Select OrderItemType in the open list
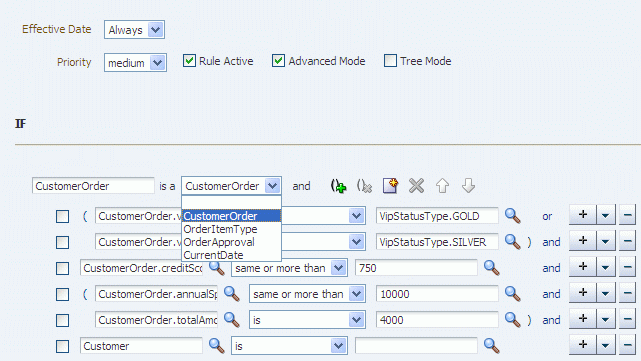Viewport: 641px width, 361px height. coord(231,229)
